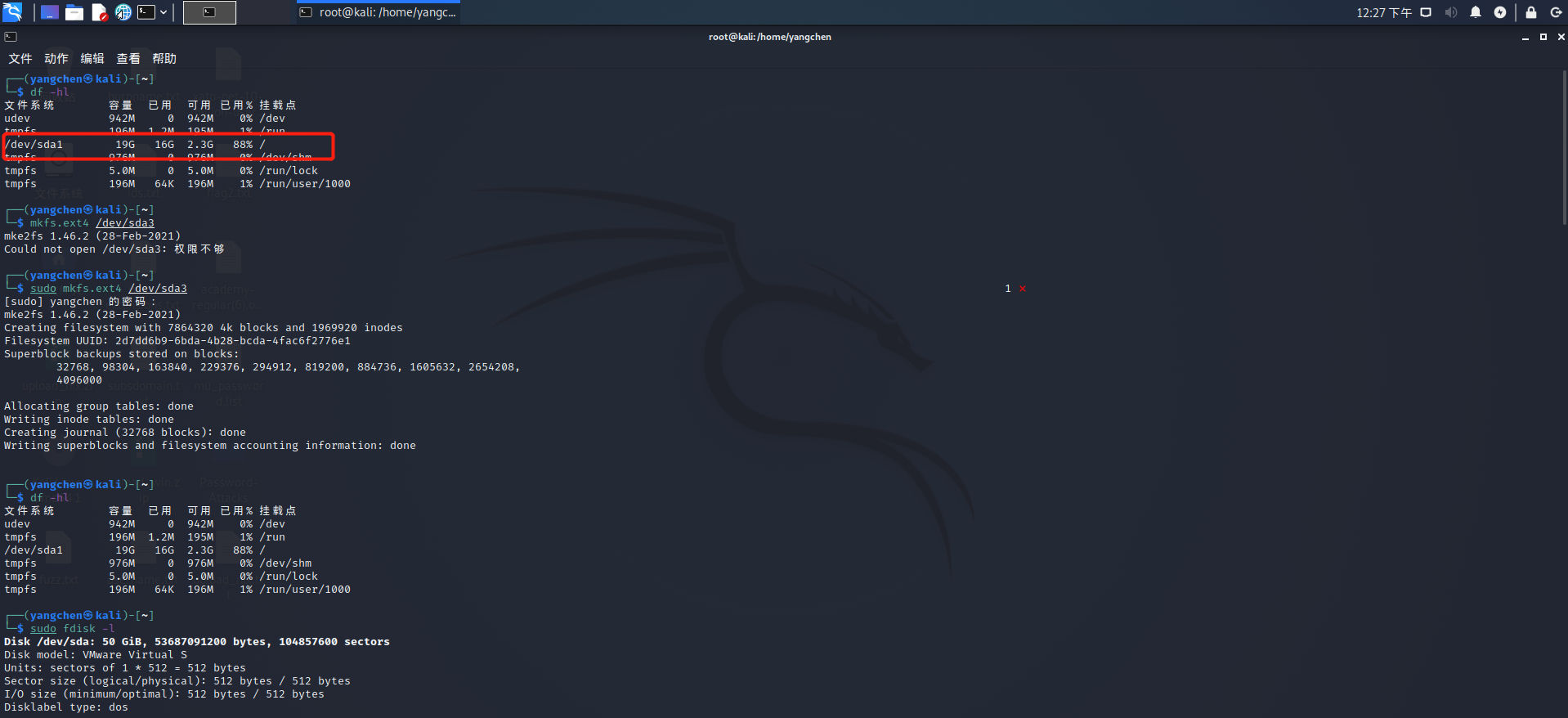
Task: Open the 编辑 menu
Action: coord(92,58)
